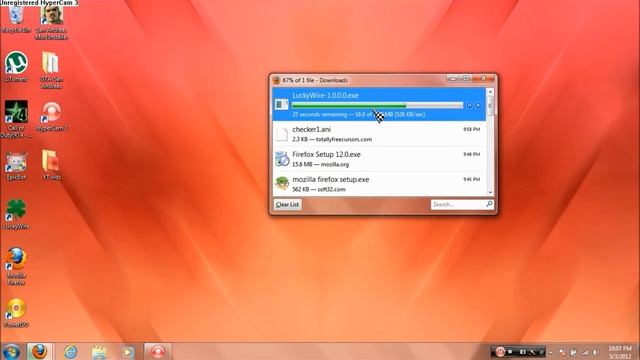Select the HyperCam 3 desktop shortcut

click(x=51, y=117)
